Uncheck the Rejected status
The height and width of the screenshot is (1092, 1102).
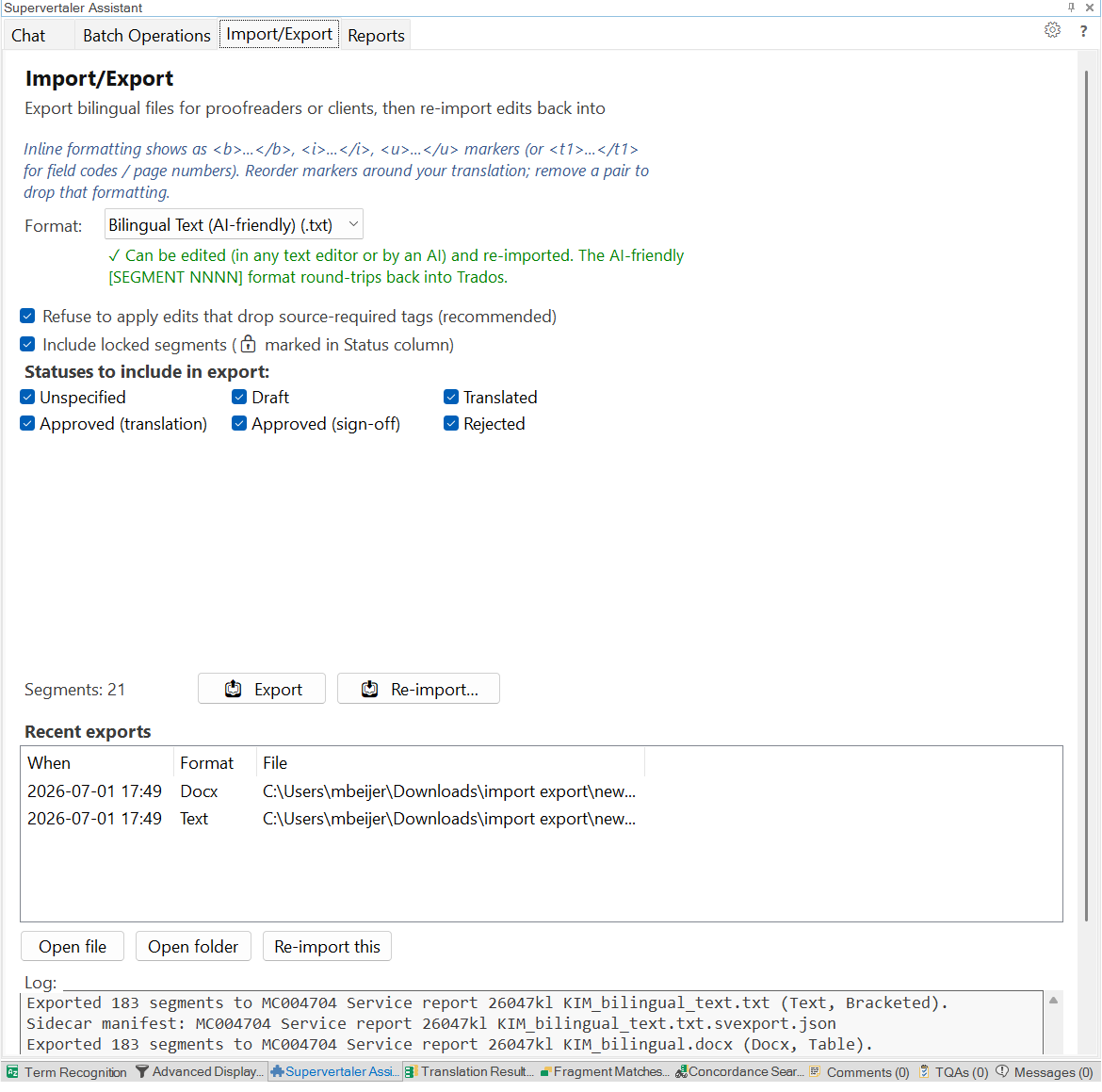451,423
